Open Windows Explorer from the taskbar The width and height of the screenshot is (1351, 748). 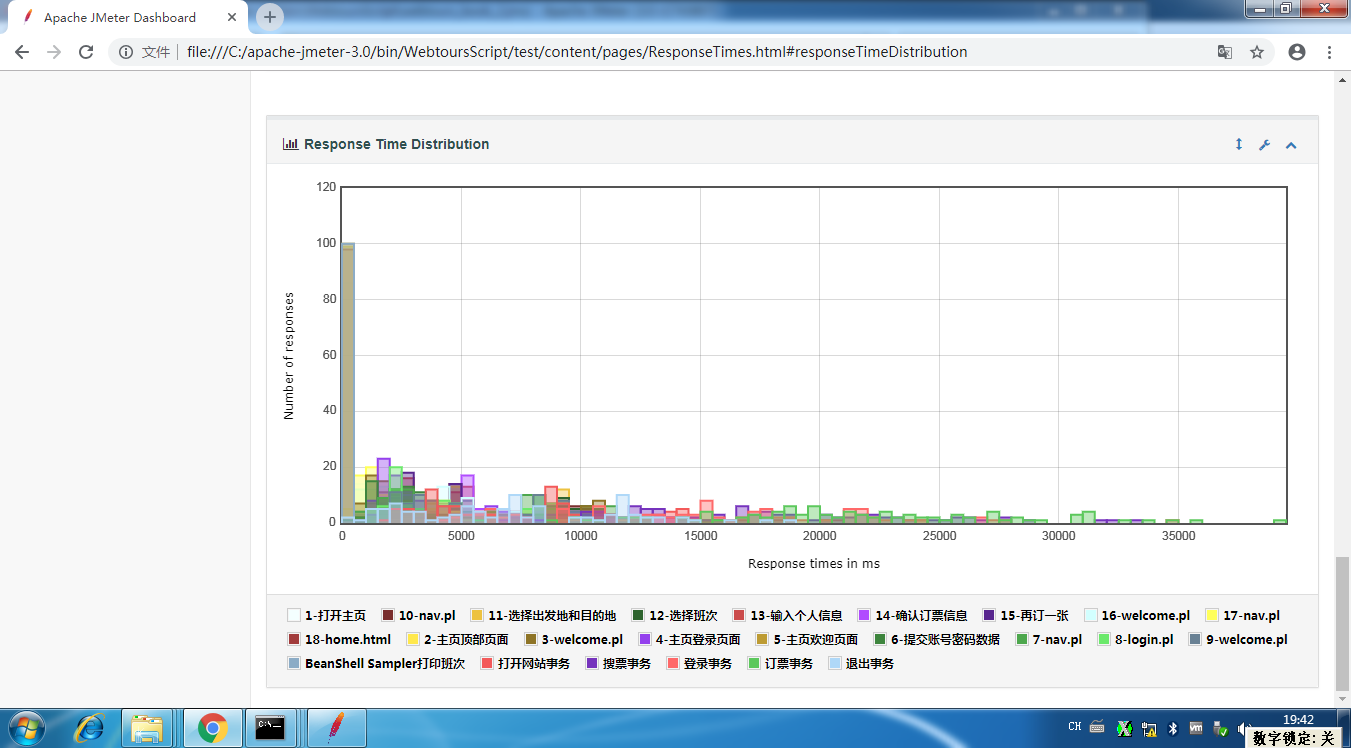(148, 728)
